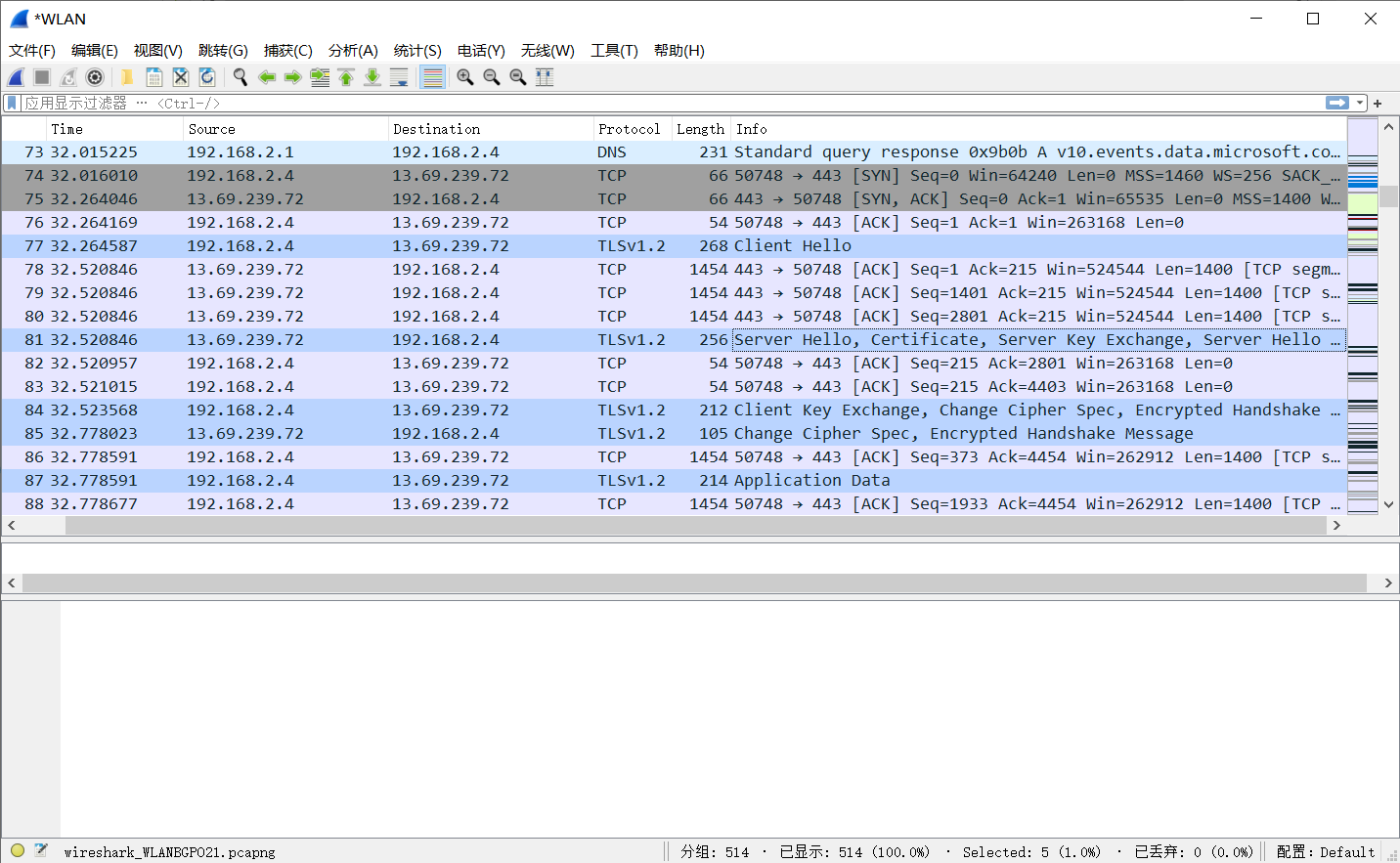Edit capture file properties pencil icon
1400x863 pixels.
[41, 850]
